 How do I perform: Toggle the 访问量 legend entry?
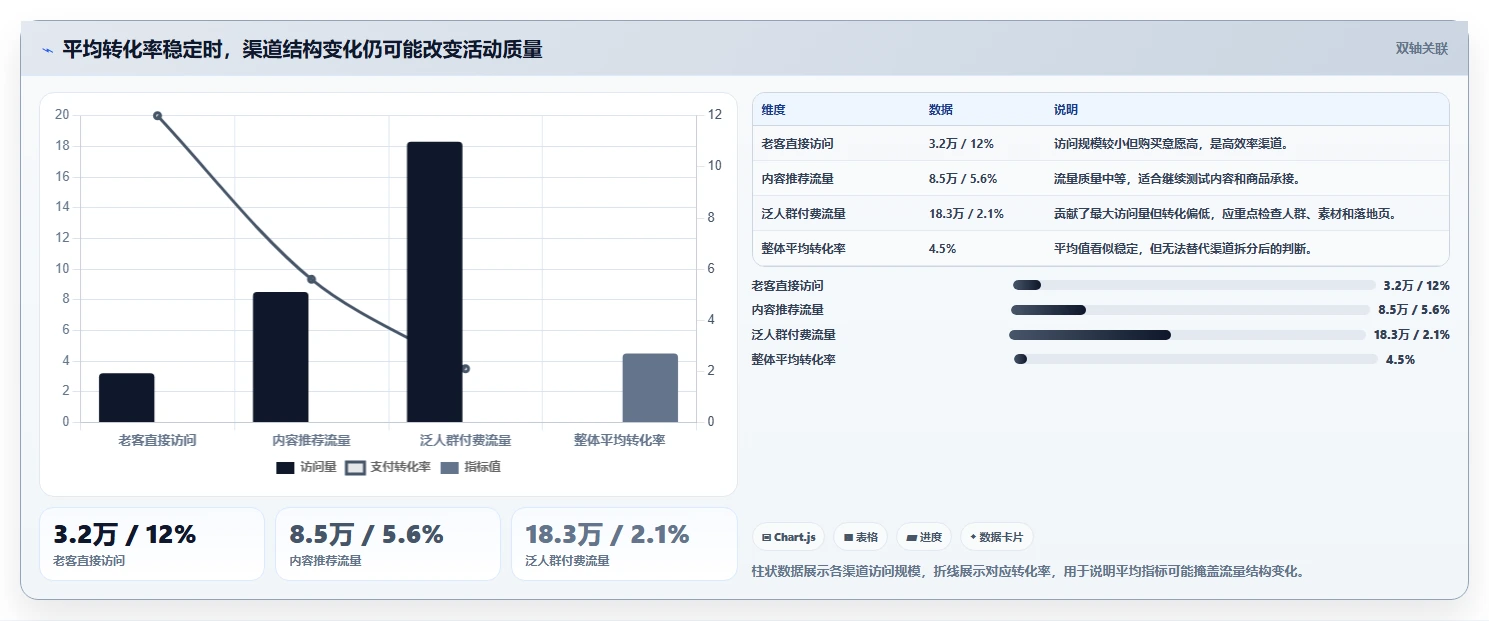pos(306,467)
